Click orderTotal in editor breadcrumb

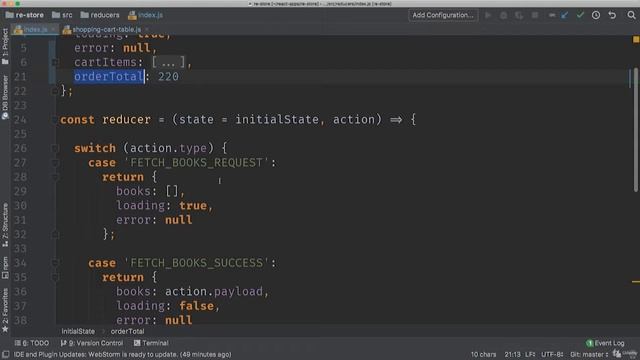click(x=127, y=331)
